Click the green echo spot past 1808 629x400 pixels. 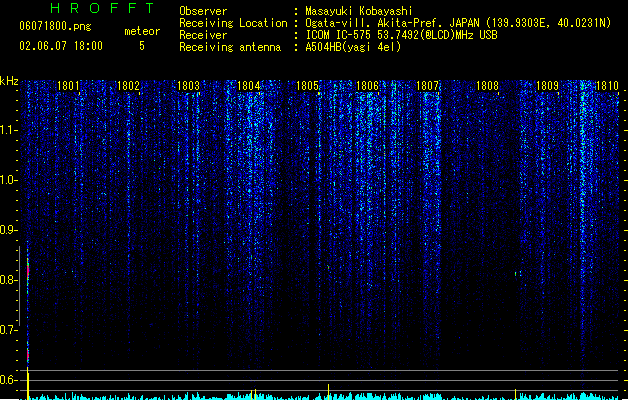click(517, 274)
